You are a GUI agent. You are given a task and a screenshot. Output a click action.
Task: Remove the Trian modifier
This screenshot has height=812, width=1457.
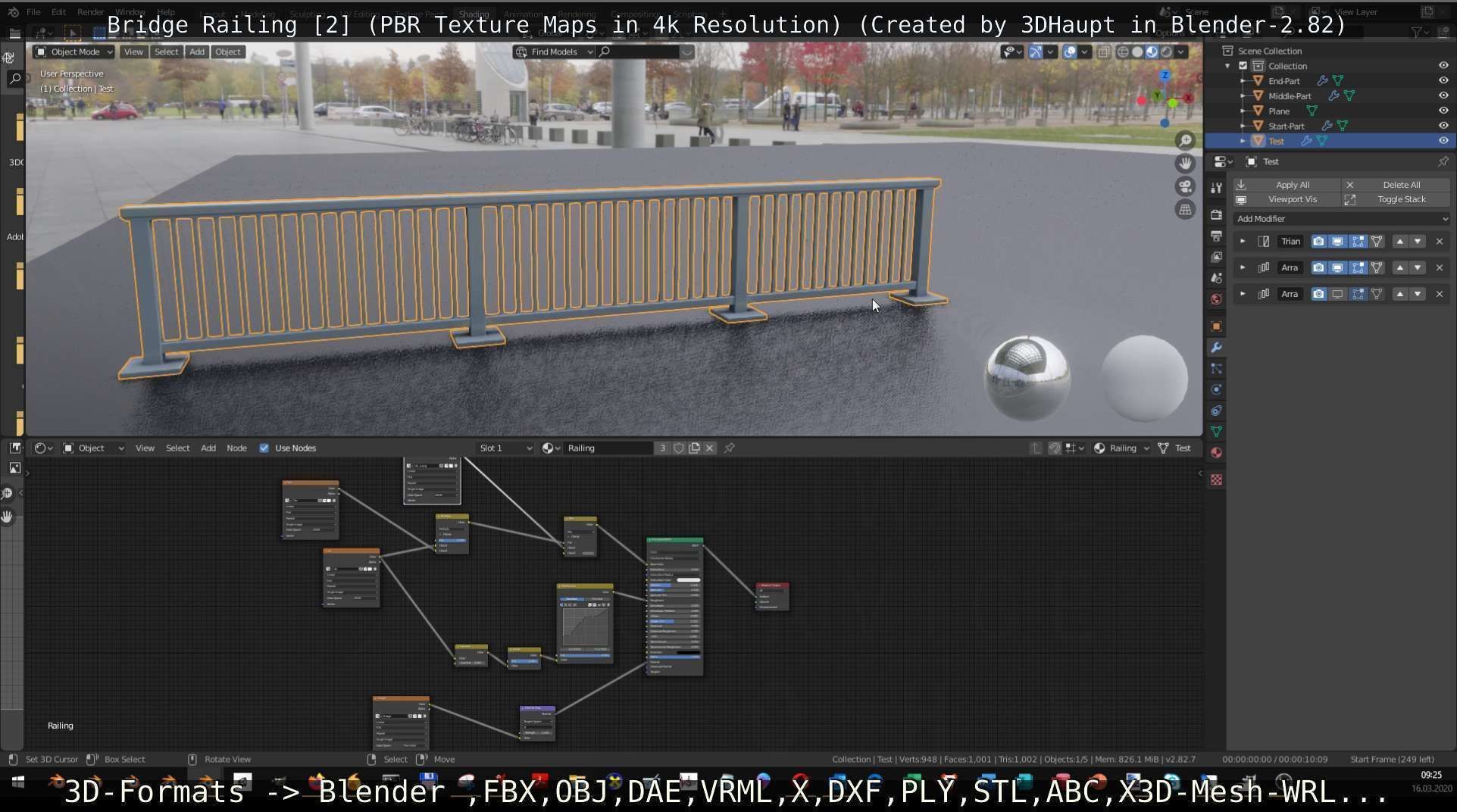coord(1440,242)
